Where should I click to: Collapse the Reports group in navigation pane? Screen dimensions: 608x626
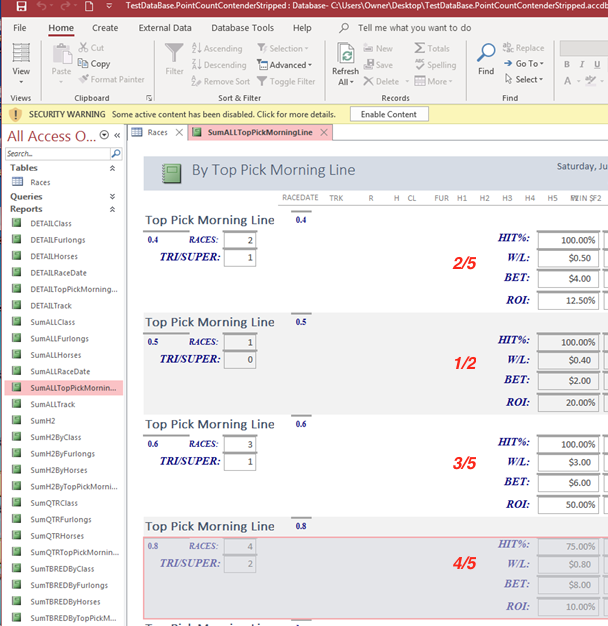click(x=113, y=209)
